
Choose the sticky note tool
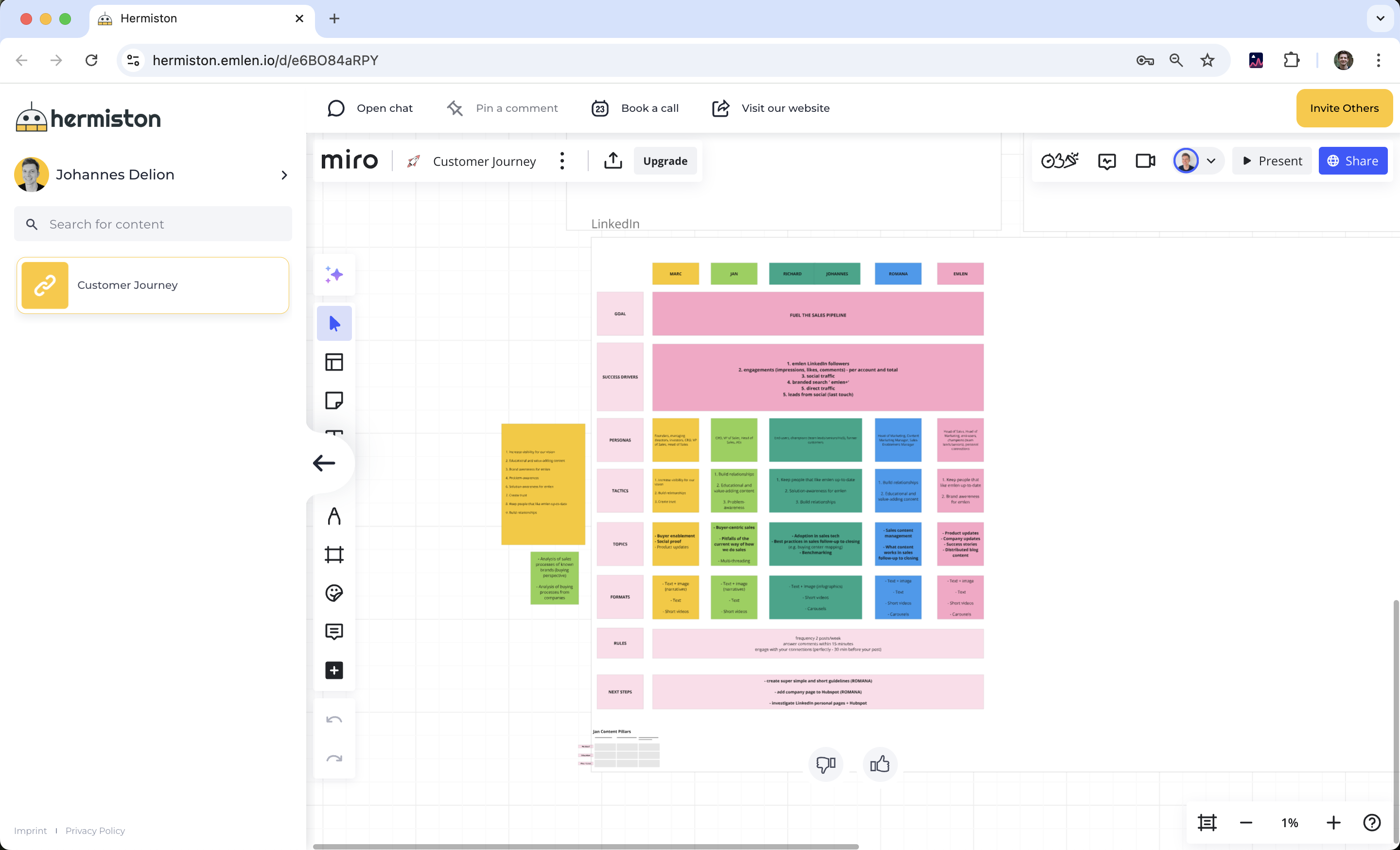tap(334, 401)
